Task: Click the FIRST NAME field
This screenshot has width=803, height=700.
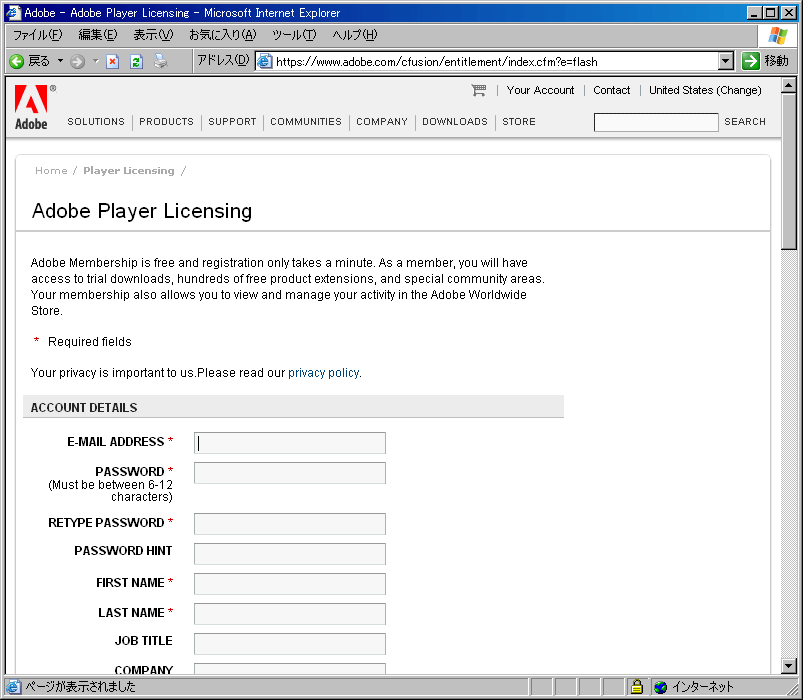Action: (290, 584)
